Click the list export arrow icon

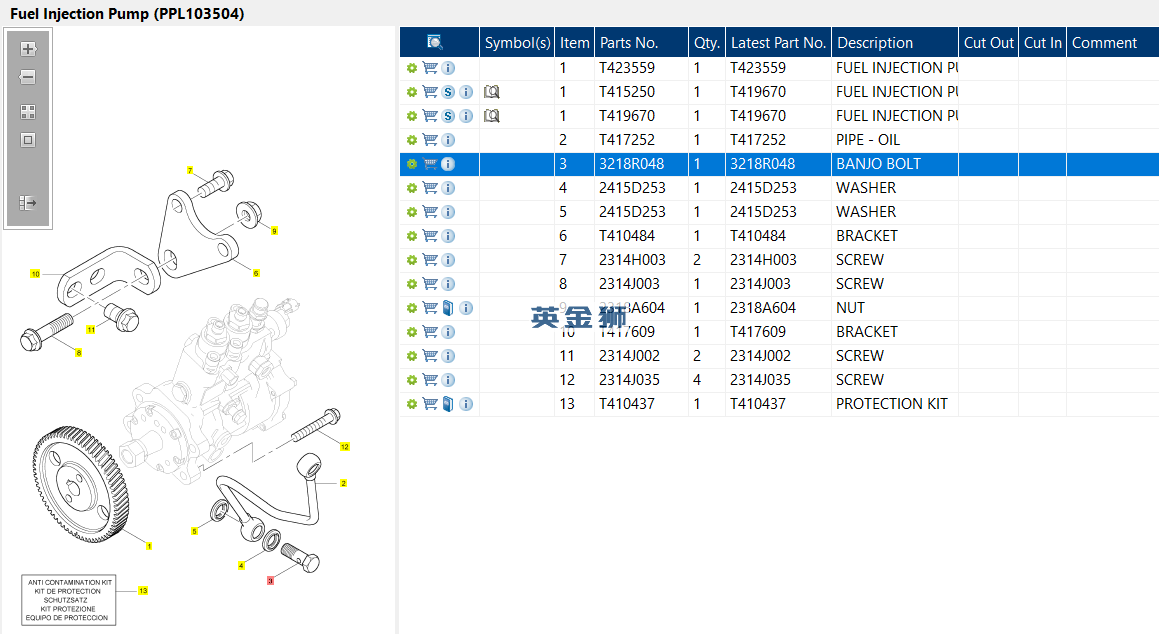(x=28, y=202)
